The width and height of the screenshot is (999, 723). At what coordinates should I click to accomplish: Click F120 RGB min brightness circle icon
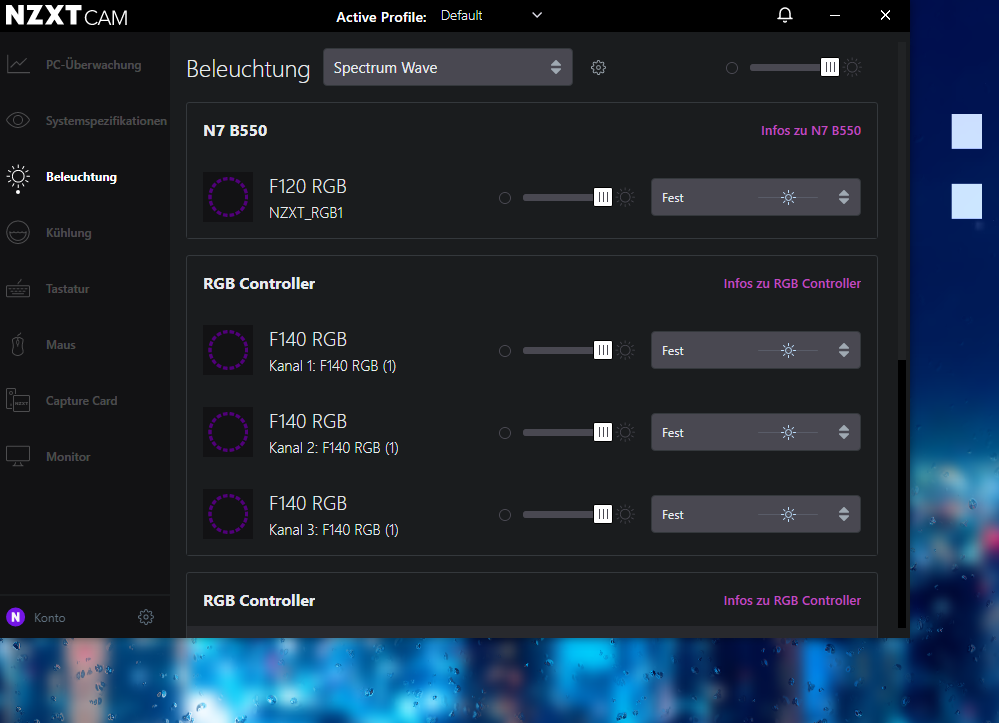coord(505,198)
